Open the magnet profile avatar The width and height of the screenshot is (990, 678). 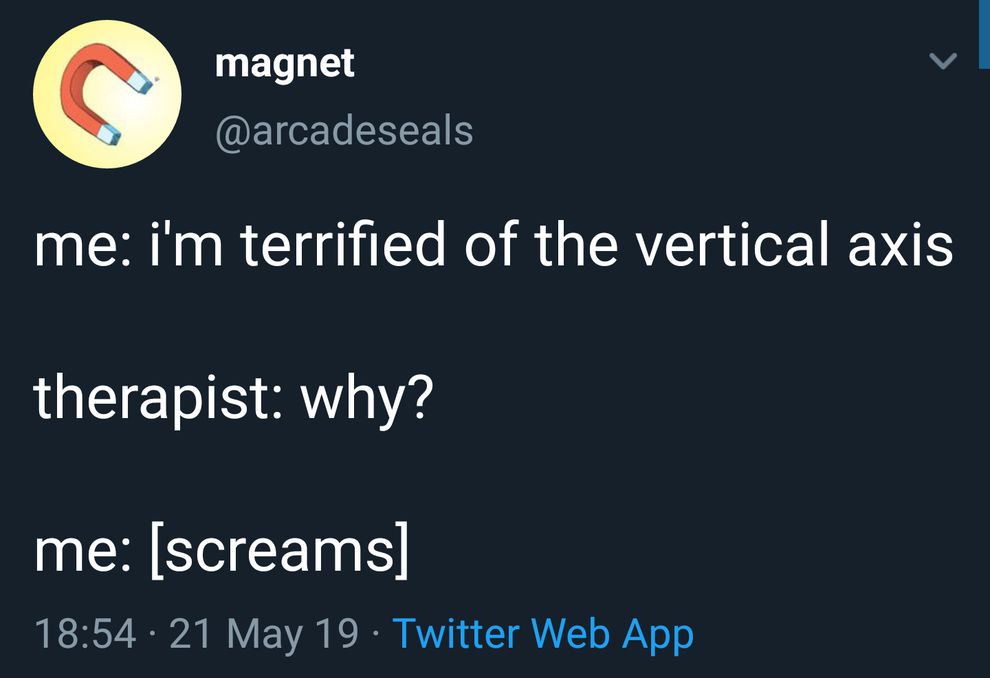(107, 95)
